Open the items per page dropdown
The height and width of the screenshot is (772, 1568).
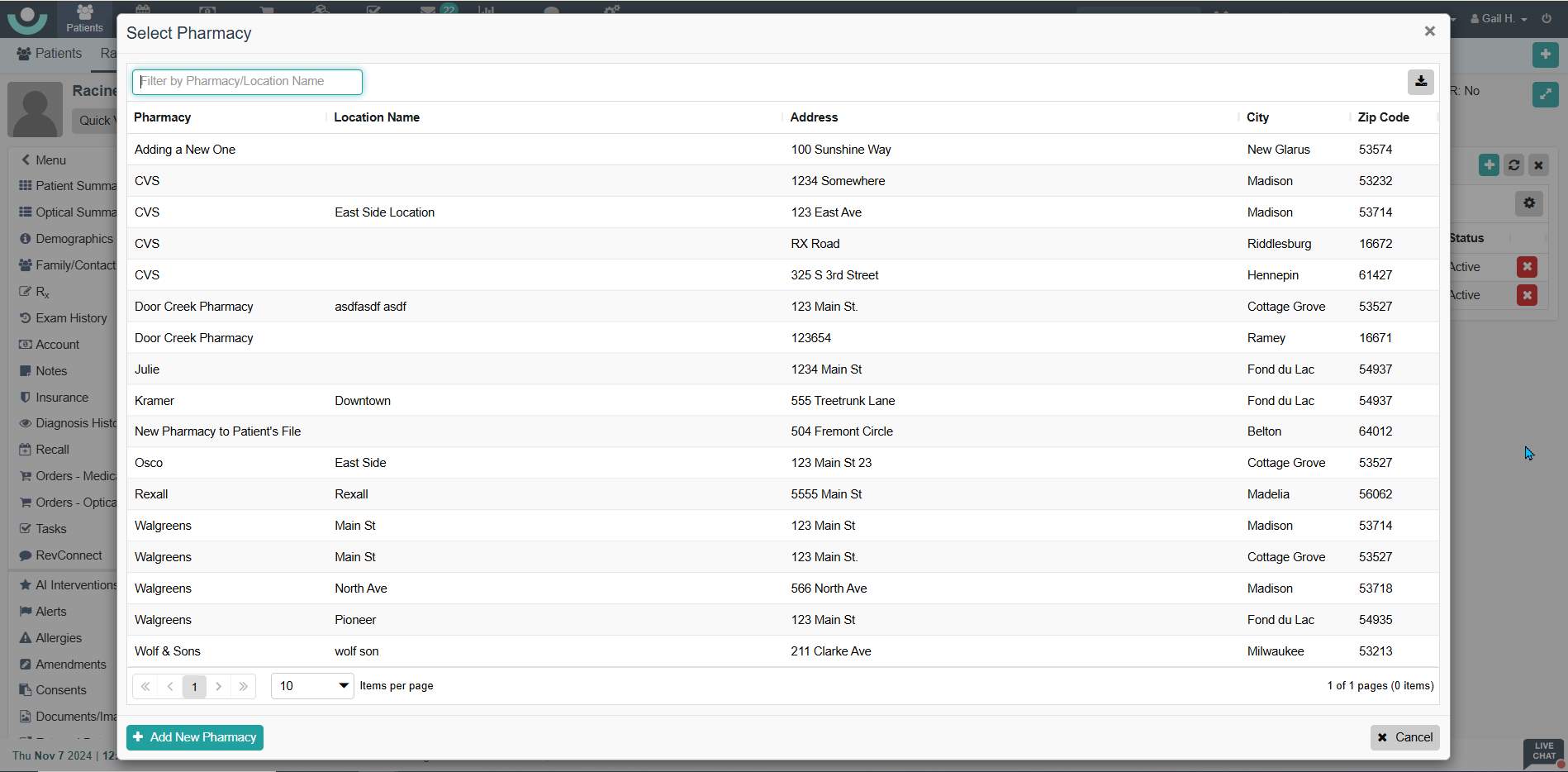click(x=312, y=686)
